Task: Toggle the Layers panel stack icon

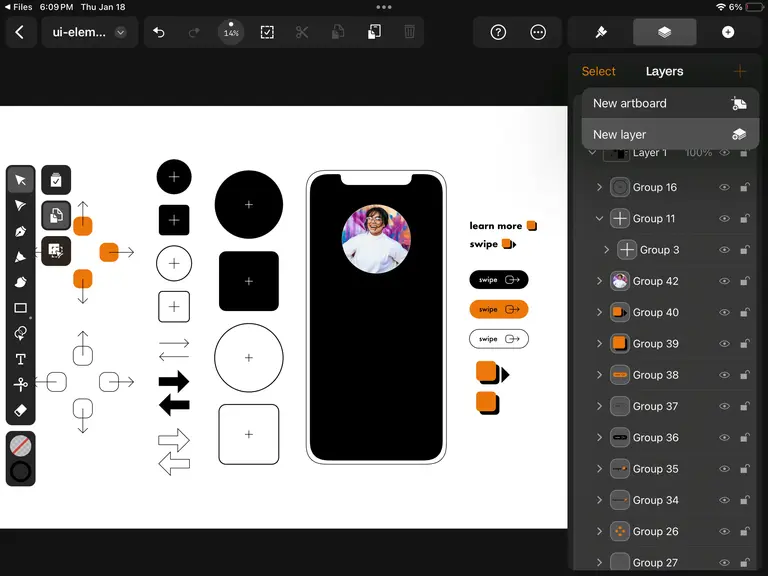Action: [665, 32]
